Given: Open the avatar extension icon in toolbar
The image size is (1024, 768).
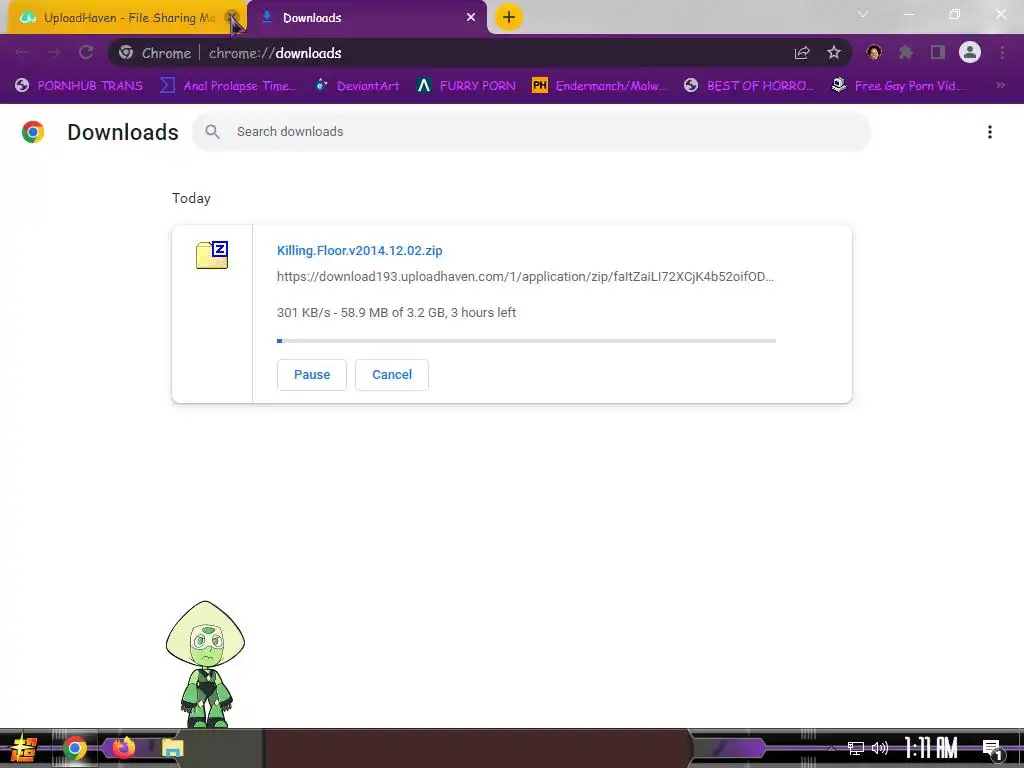Looking at the screenshot, I should (x=874, y=52).
